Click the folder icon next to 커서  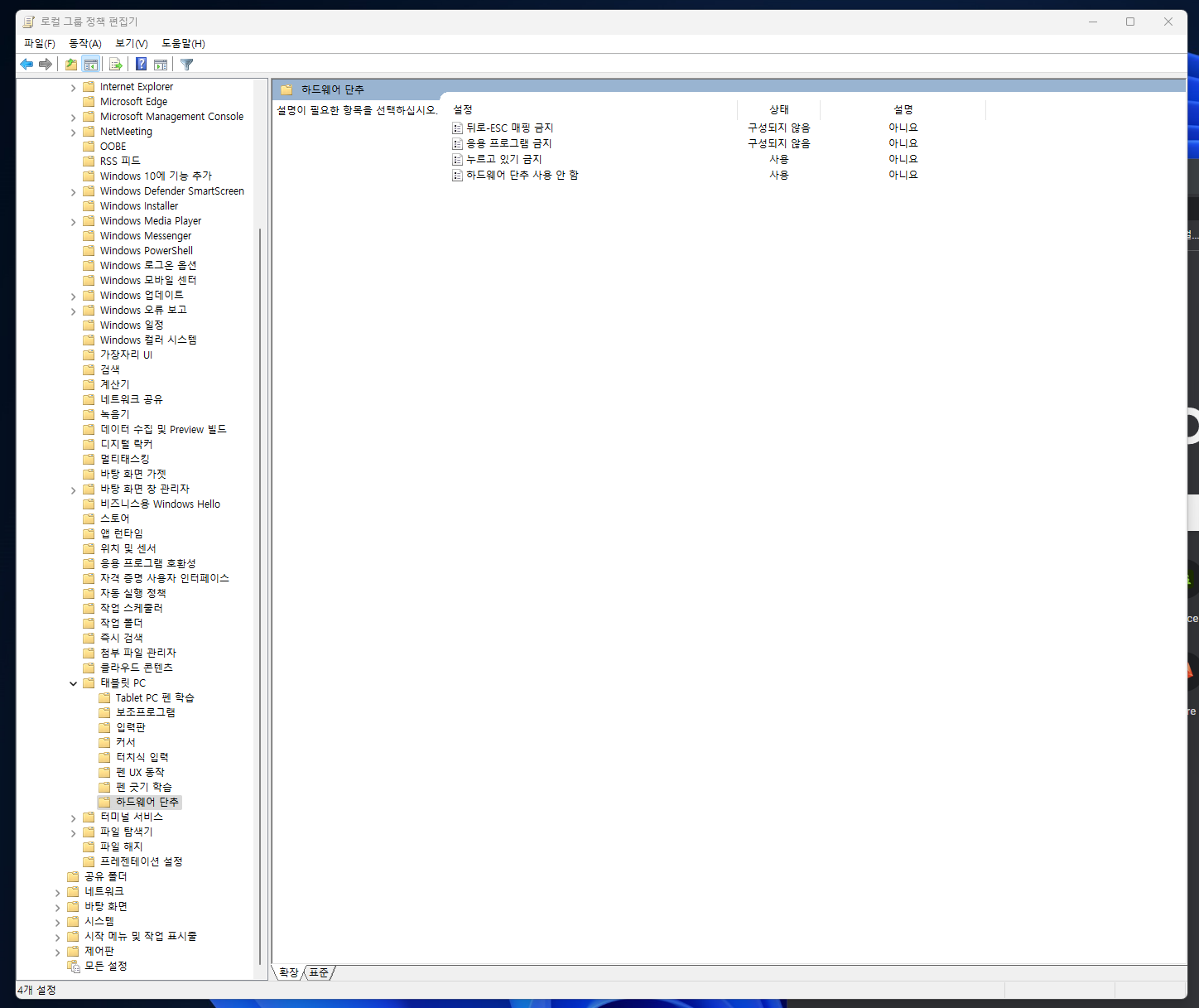(x=104, y=742)
